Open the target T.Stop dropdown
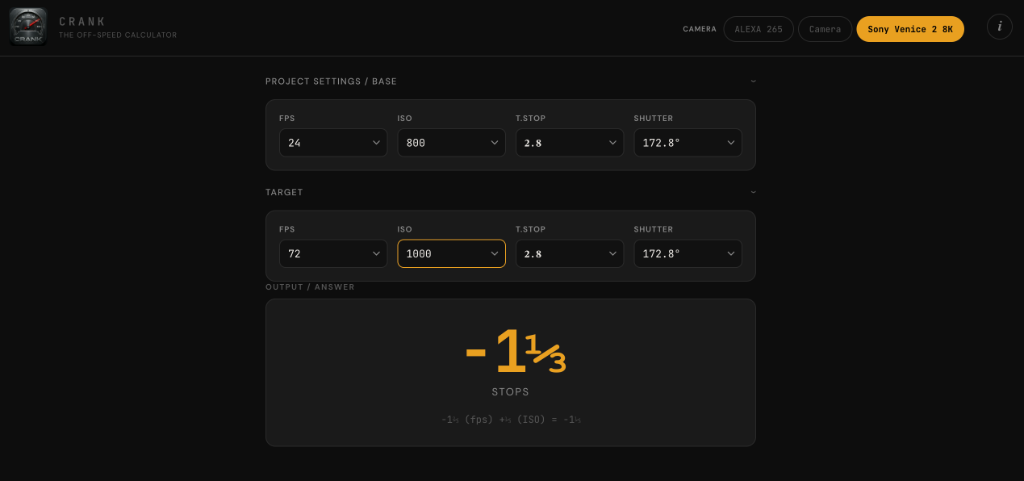This screenshot has height=481, width=1024. point(569,254)
